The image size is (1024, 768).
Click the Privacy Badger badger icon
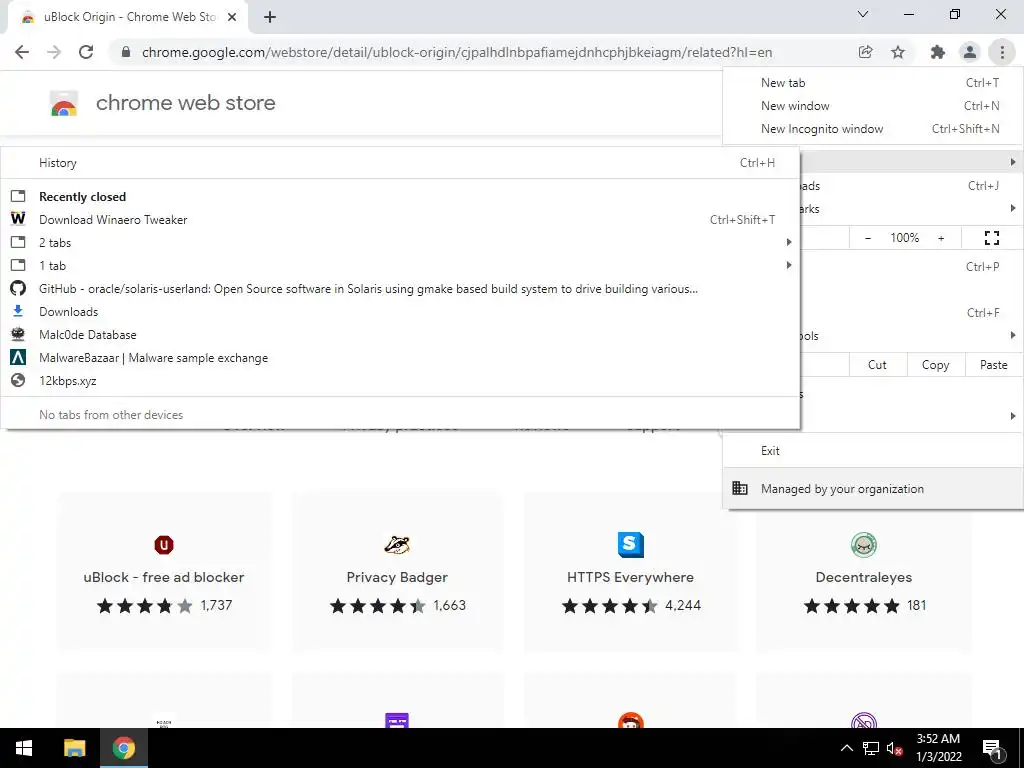point(397,545)
